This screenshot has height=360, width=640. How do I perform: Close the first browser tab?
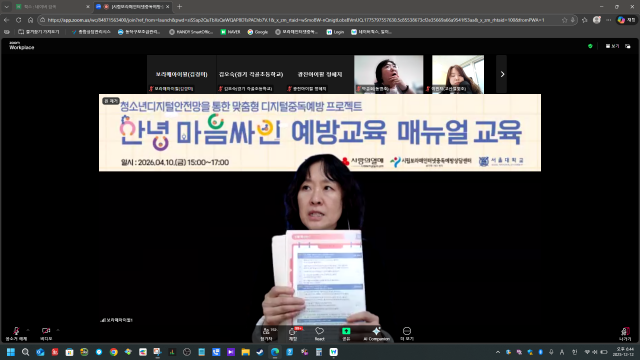88,7
